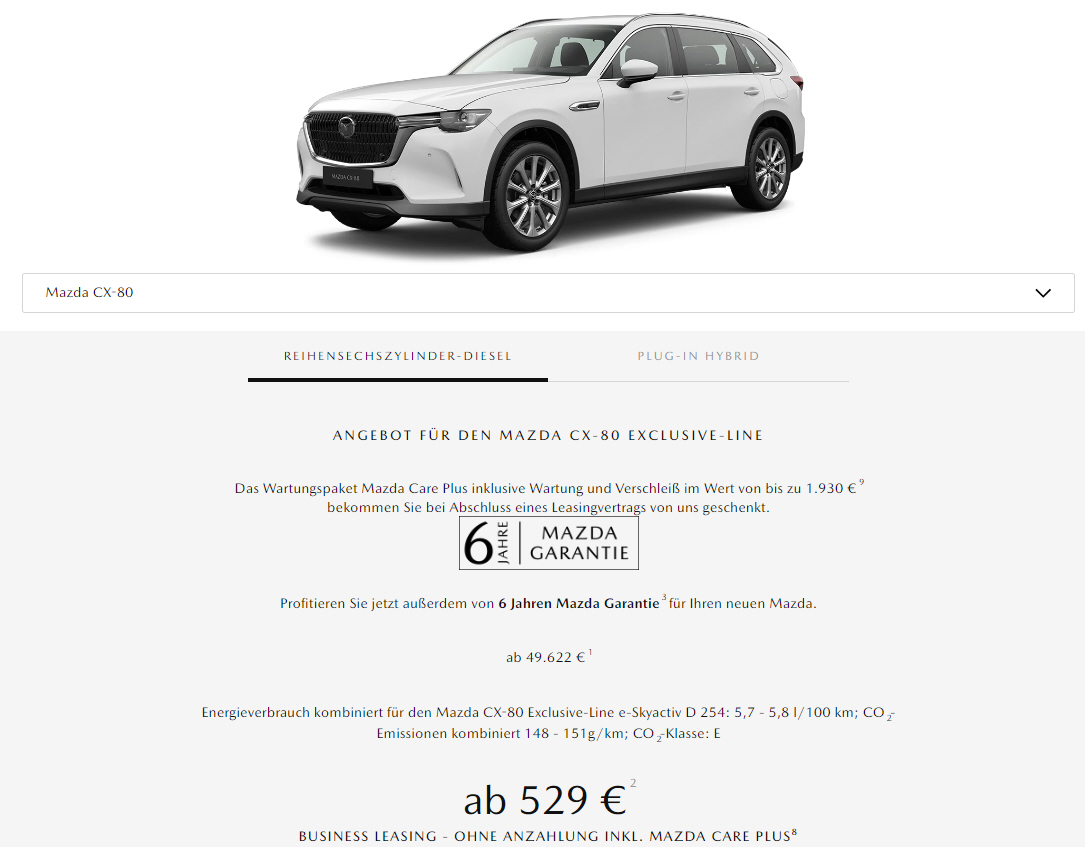Click the large ab 529 € price
Screen dimensions: 1085x847
[x=545, y=801]
